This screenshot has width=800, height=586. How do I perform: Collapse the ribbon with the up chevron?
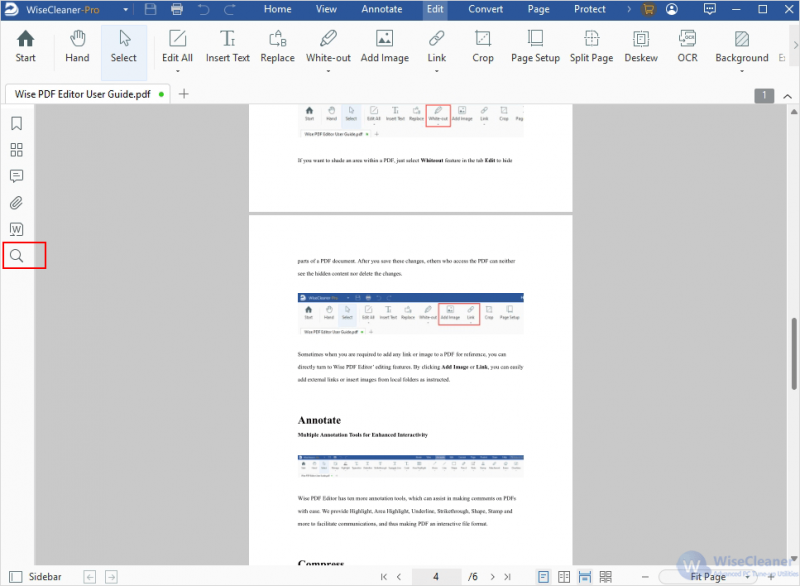pos(787,96)
